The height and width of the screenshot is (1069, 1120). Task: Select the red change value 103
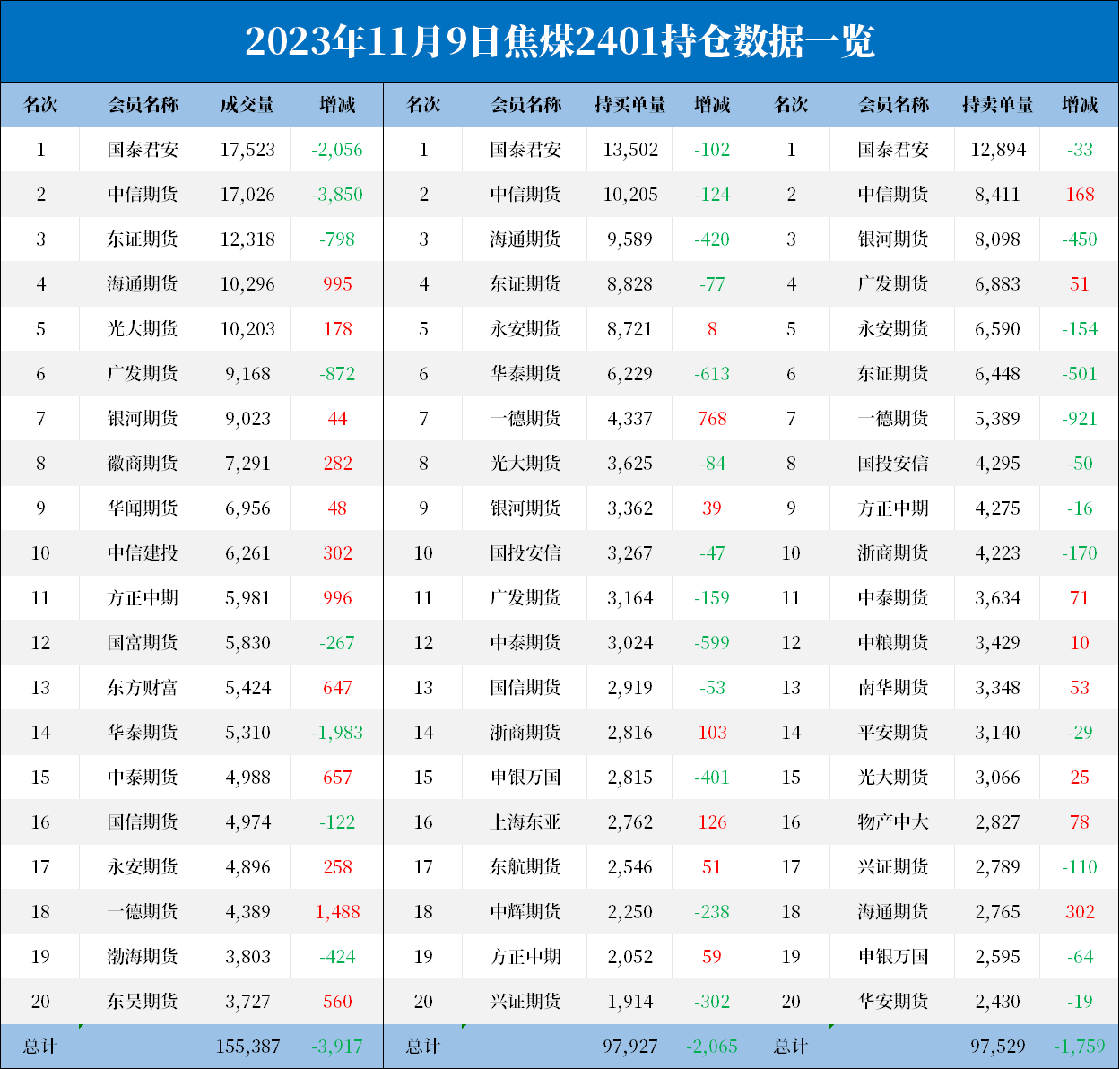pos(712,733)
